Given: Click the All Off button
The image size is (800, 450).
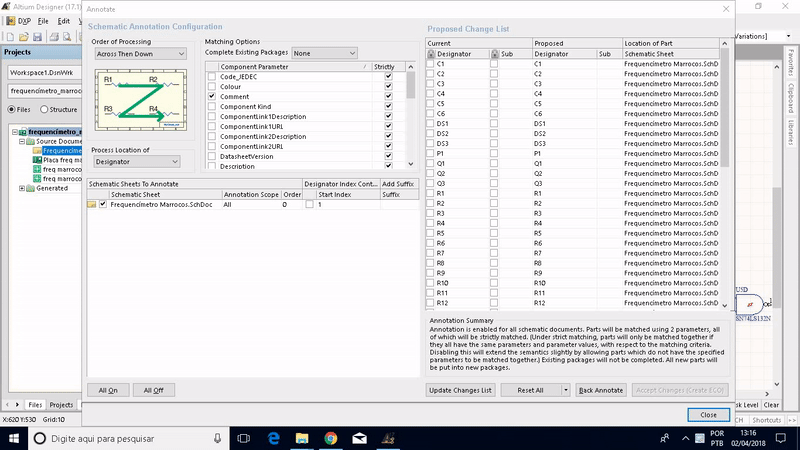Looking at the screenshot, I should click(x=154, y=390).
